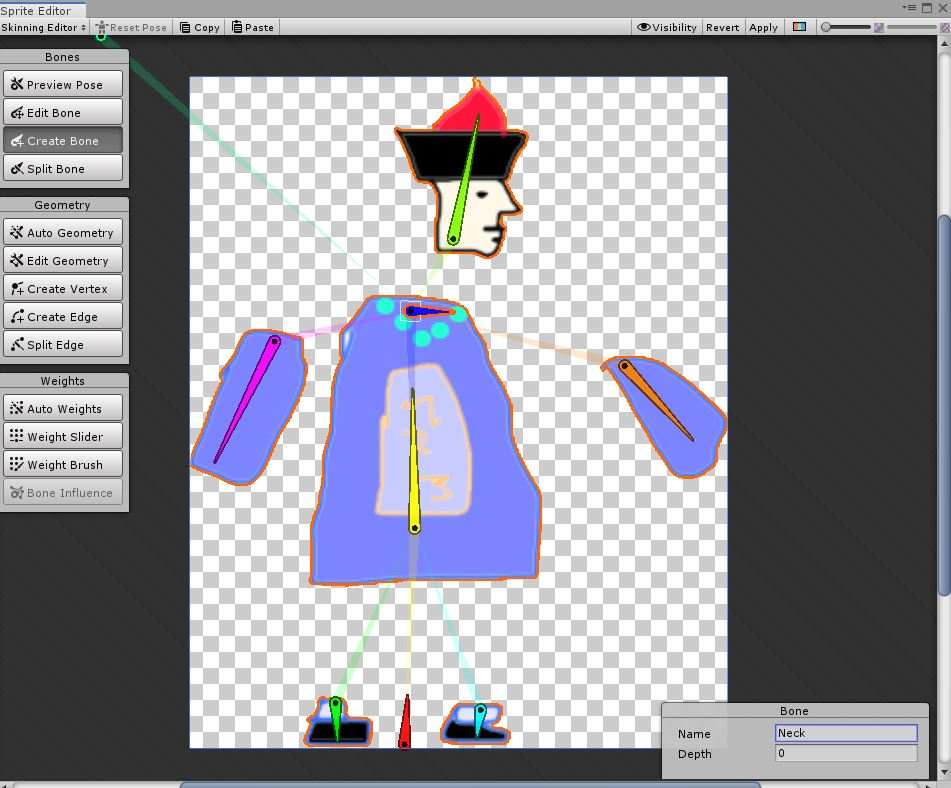Generate Auto Weights for bones

(x=62, y=408)
